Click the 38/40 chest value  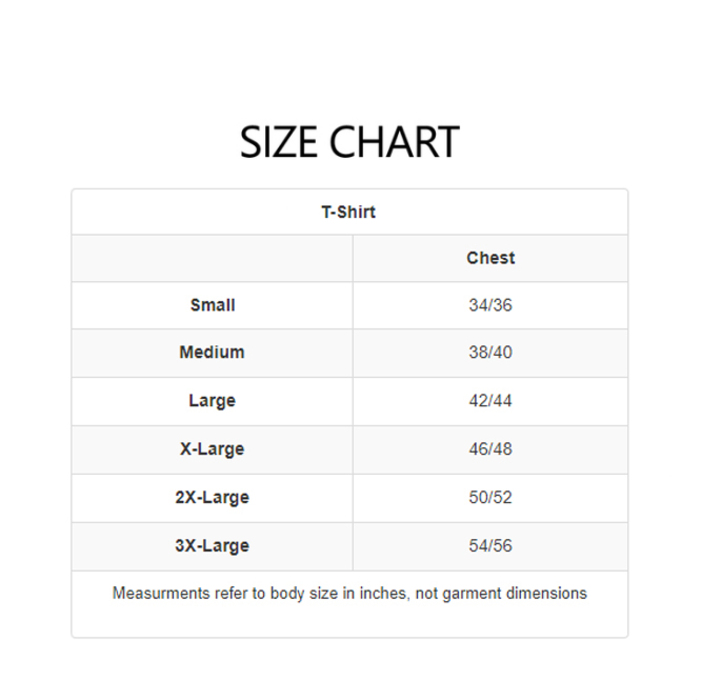490,352
